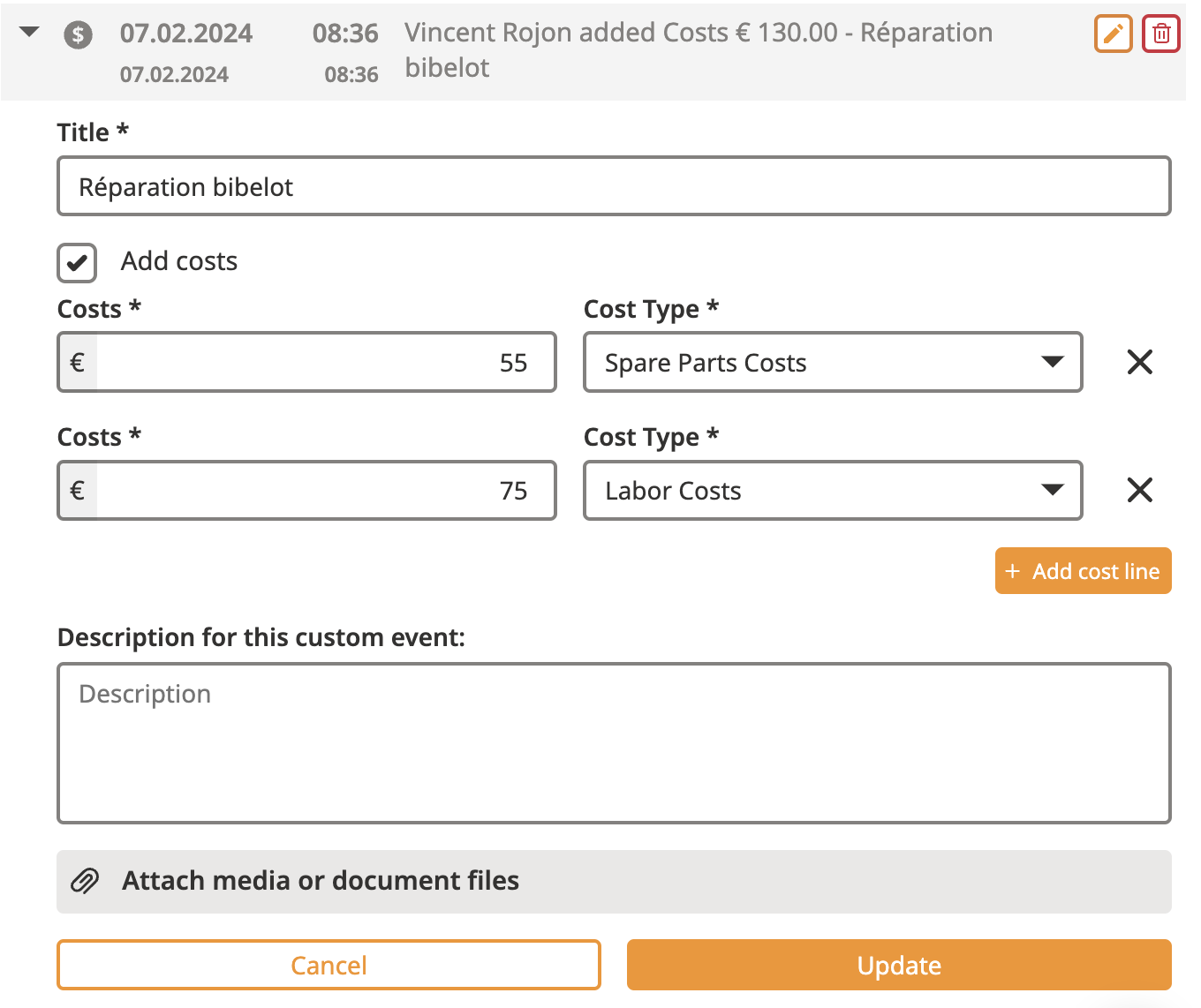Click the Add costs label text
The height and width of the screenshot is (1008, 1201).
[179, 261]
